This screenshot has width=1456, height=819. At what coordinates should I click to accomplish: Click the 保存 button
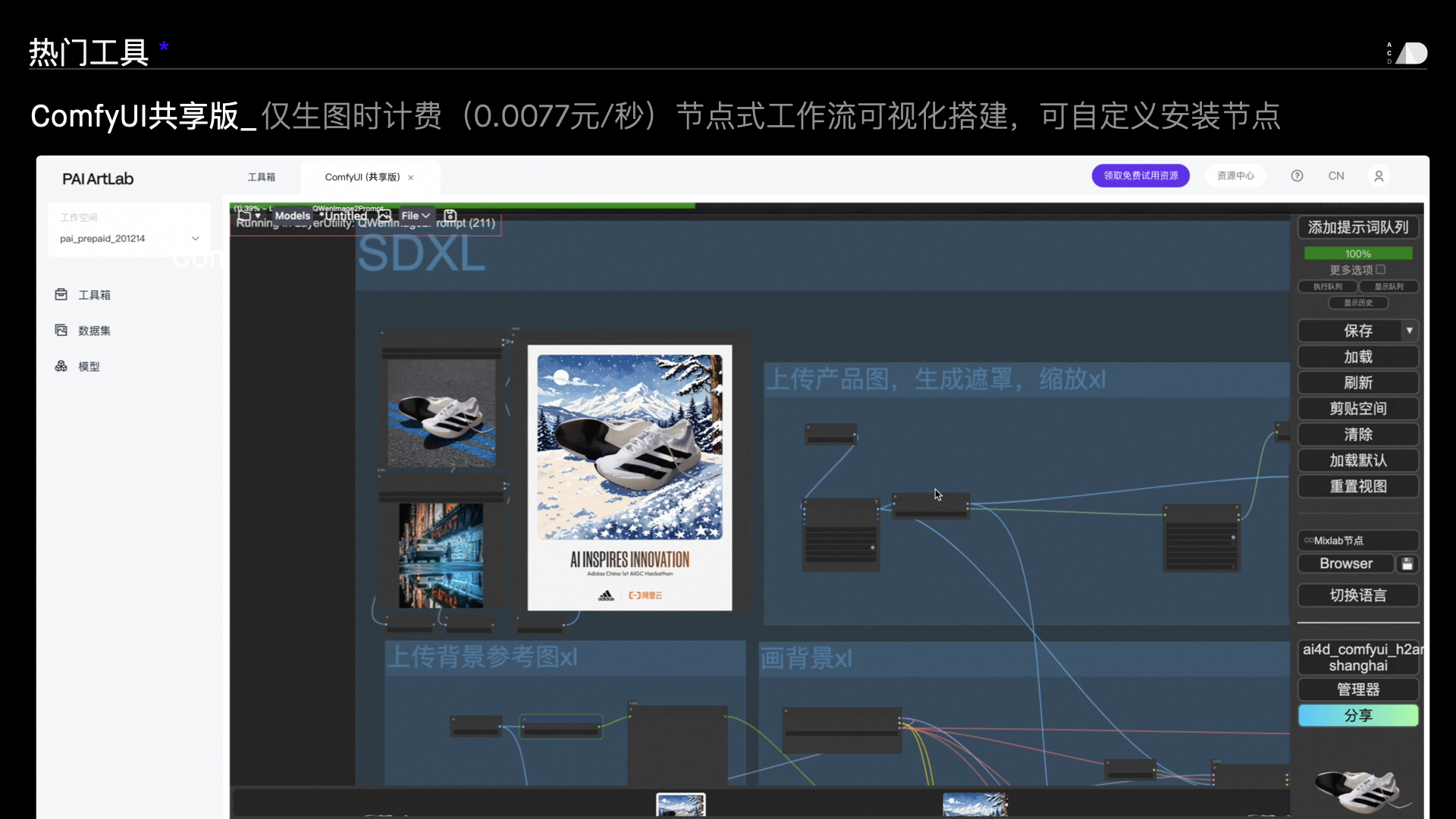tap(1350, 331)
